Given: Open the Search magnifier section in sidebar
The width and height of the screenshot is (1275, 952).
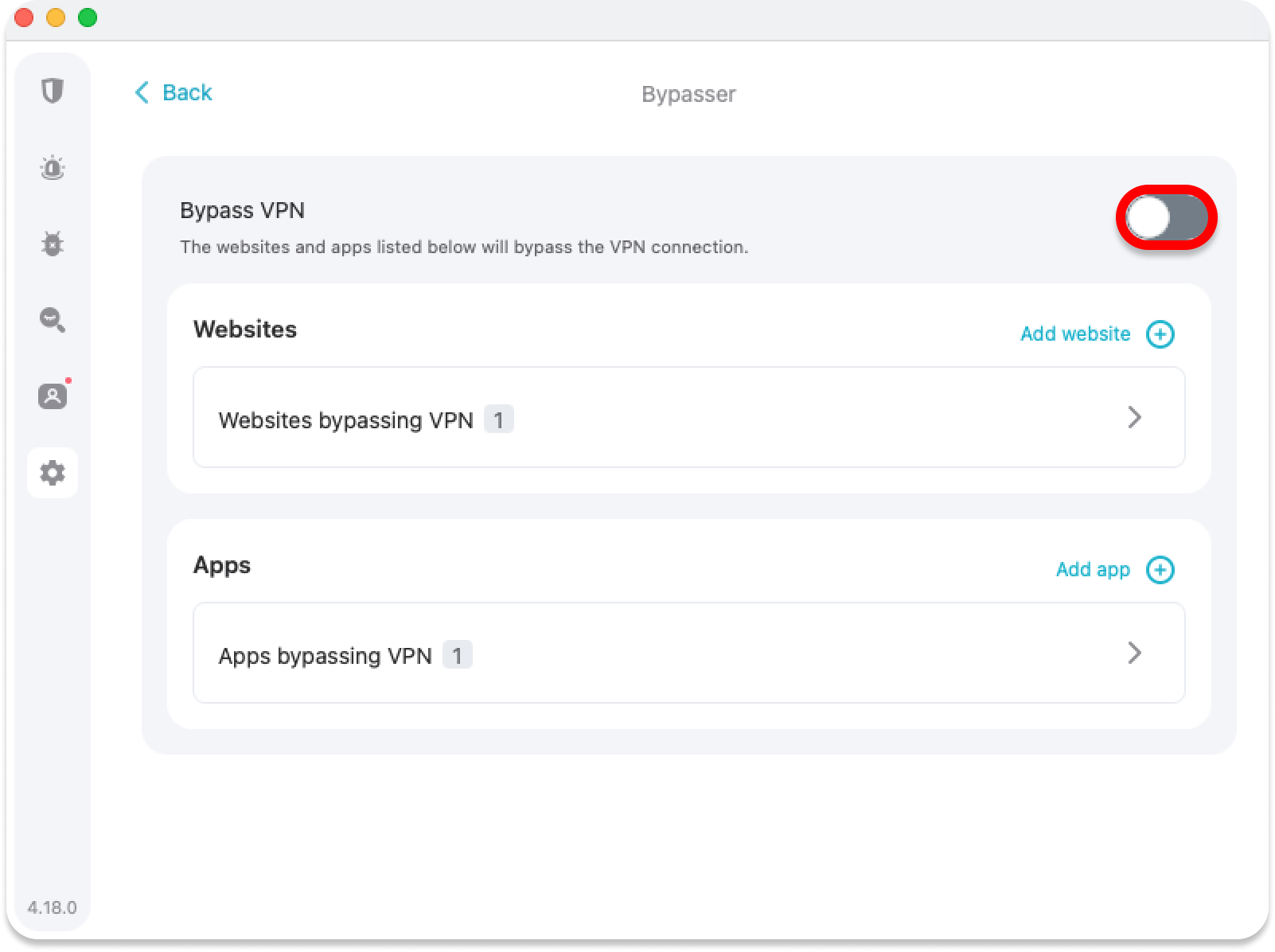Looking at the screenshot, I should coord(53,320).
